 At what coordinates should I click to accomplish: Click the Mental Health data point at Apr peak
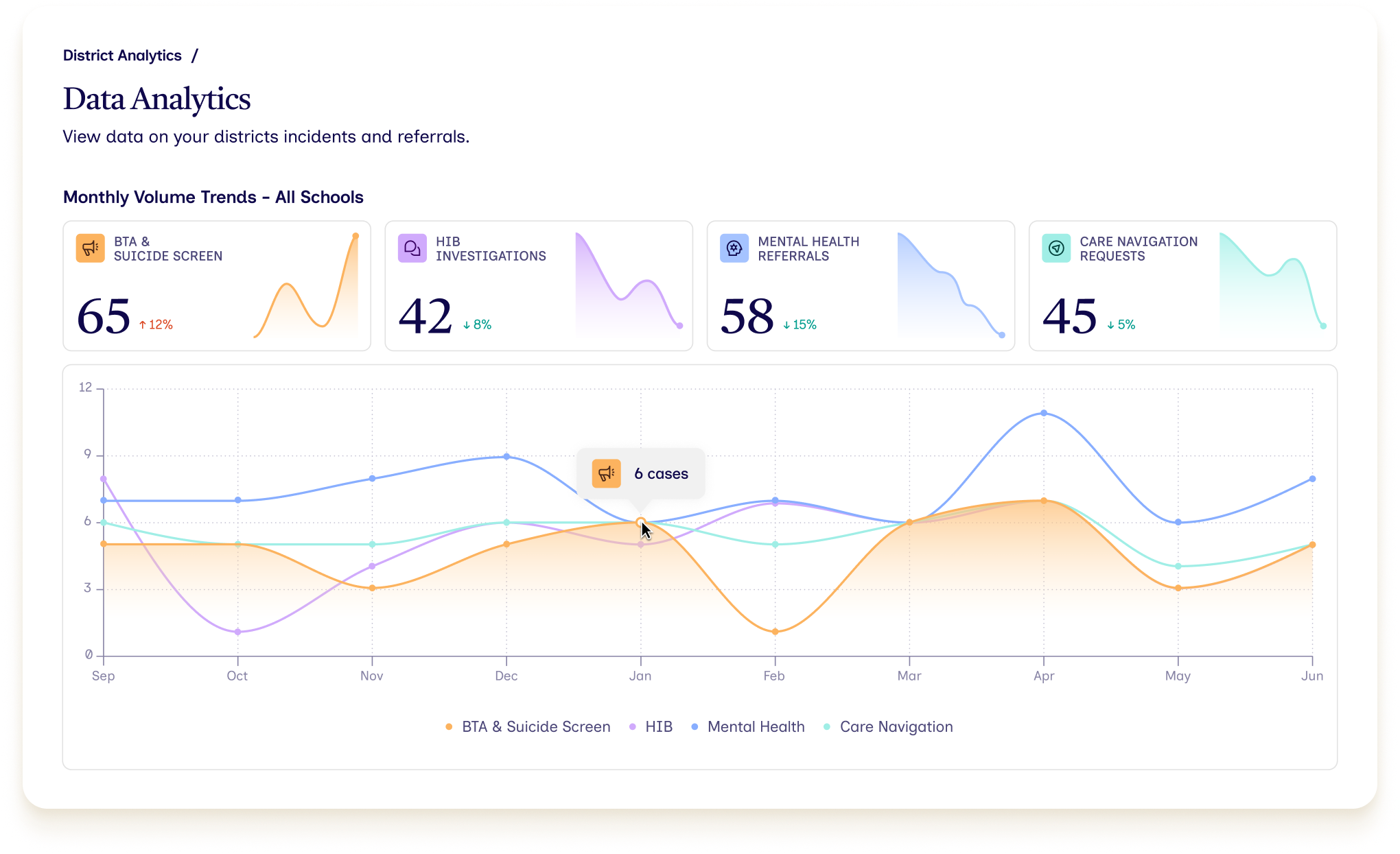[1043, 413]
